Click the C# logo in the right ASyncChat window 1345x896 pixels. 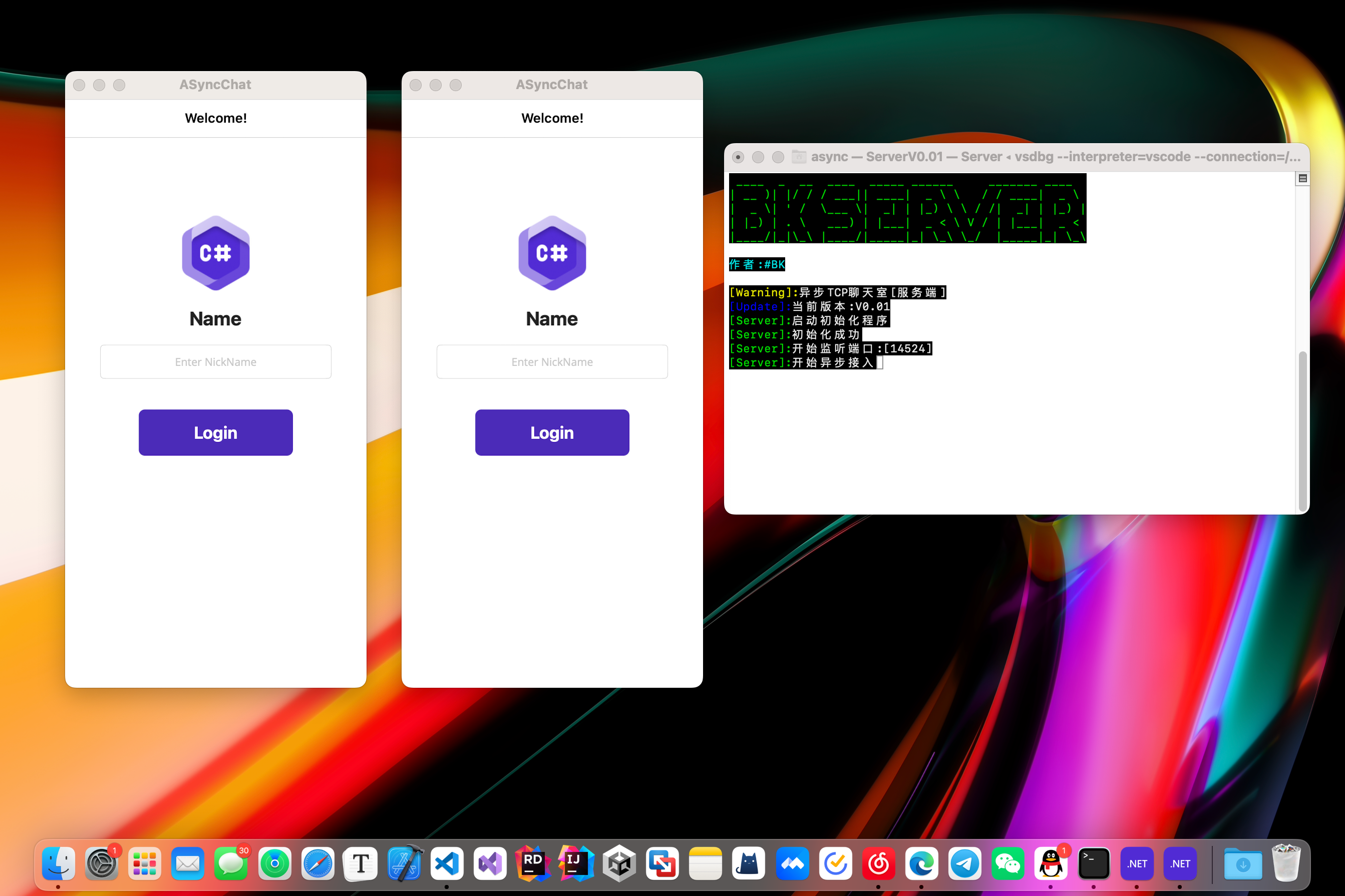[x=552, y=253]
